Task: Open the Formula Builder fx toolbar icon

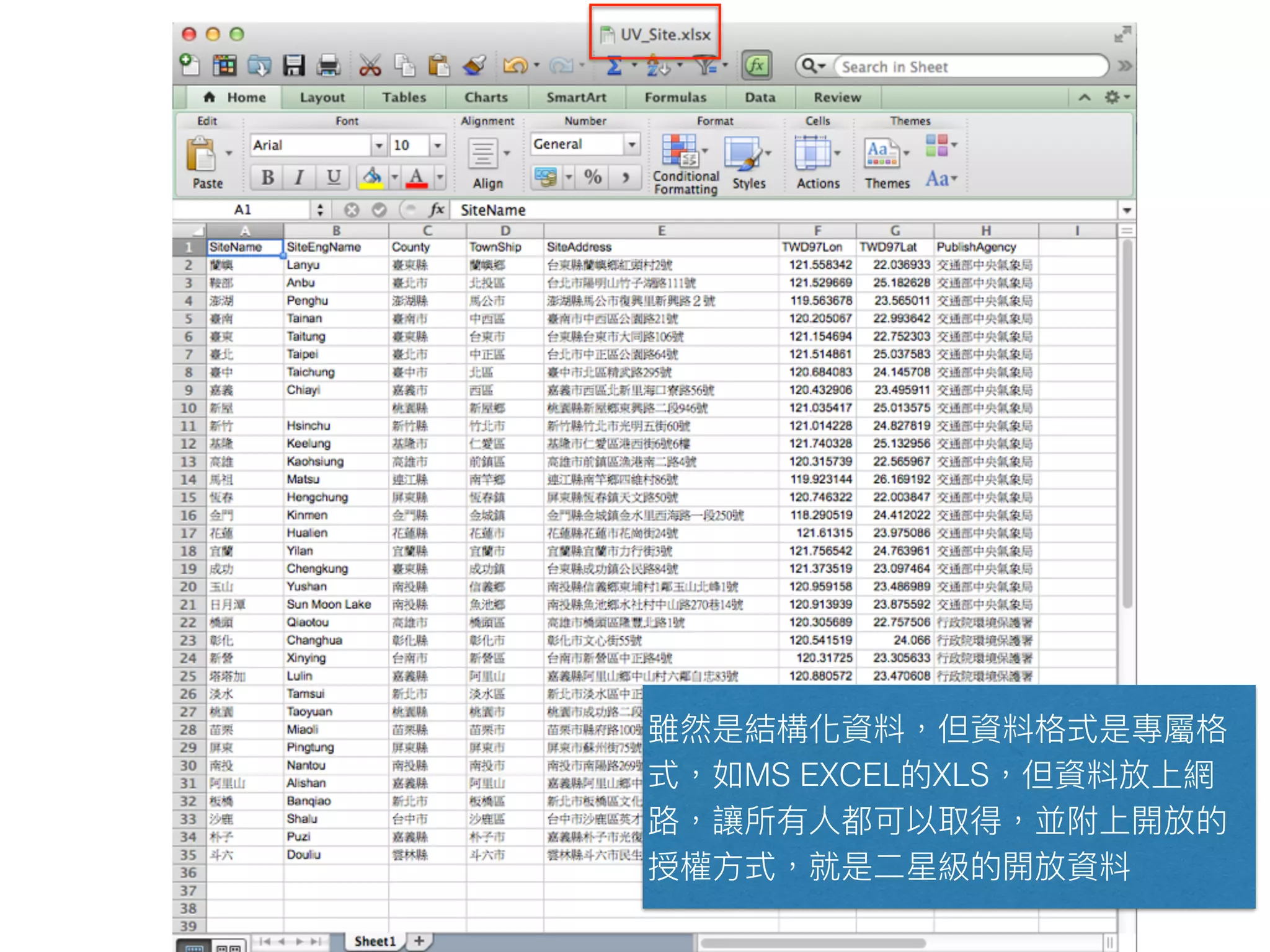Action: coord(757,66)
